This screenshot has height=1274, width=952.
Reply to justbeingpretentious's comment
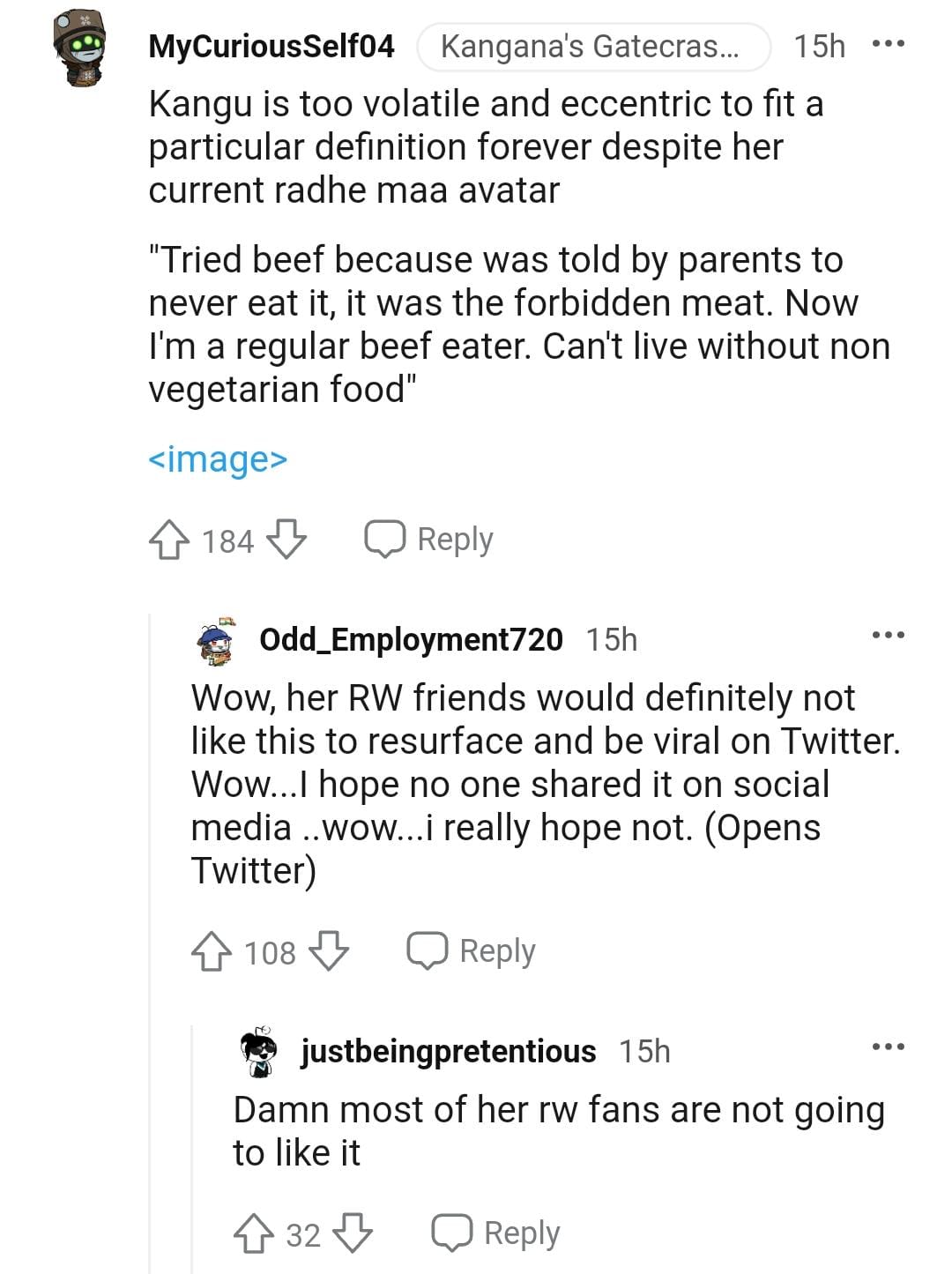click(496, 1233)
